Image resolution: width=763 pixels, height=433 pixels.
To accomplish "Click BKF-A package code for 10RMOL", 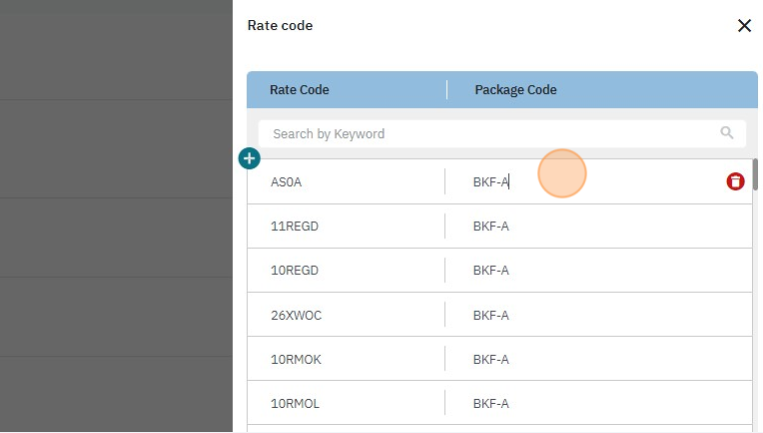I will click(491, 404).
